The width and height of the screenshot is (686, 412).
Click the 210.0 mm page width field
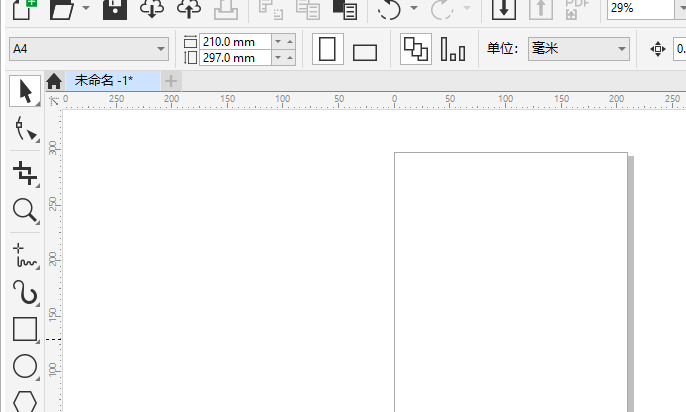[x=235, y=42]
